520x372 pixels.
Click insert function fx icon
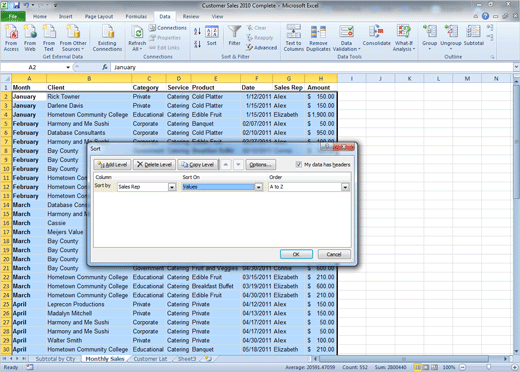pos(105,67)
